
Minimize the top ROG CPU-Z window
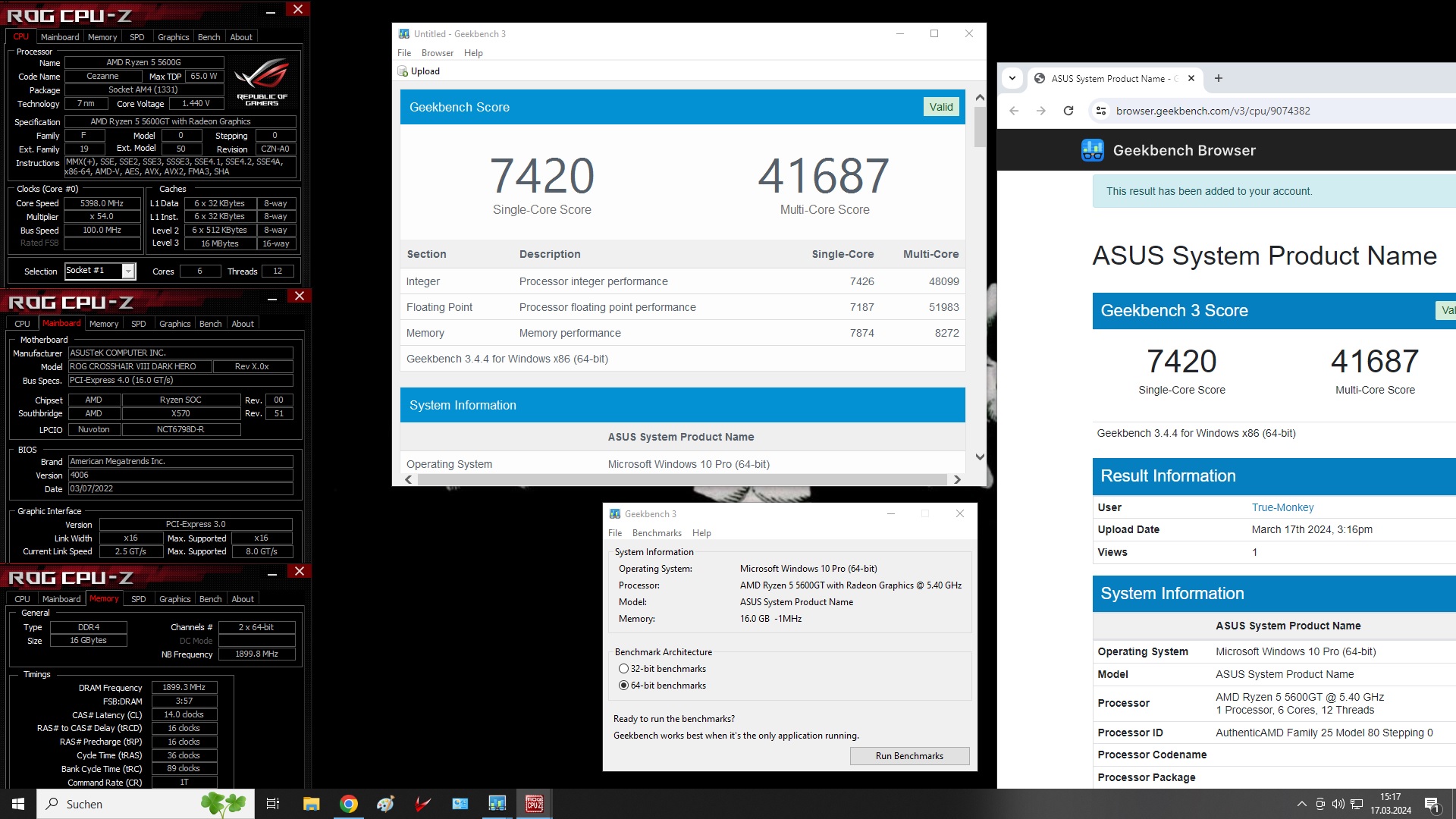click(271, 11)
